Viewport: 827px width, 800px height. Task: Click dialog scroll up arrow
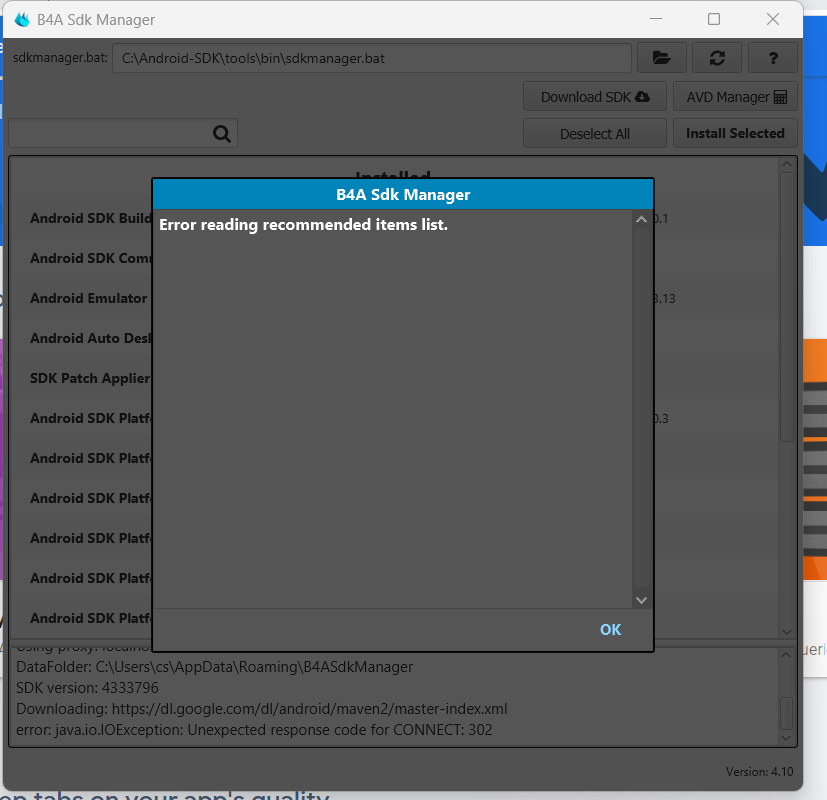coord(641,219)
